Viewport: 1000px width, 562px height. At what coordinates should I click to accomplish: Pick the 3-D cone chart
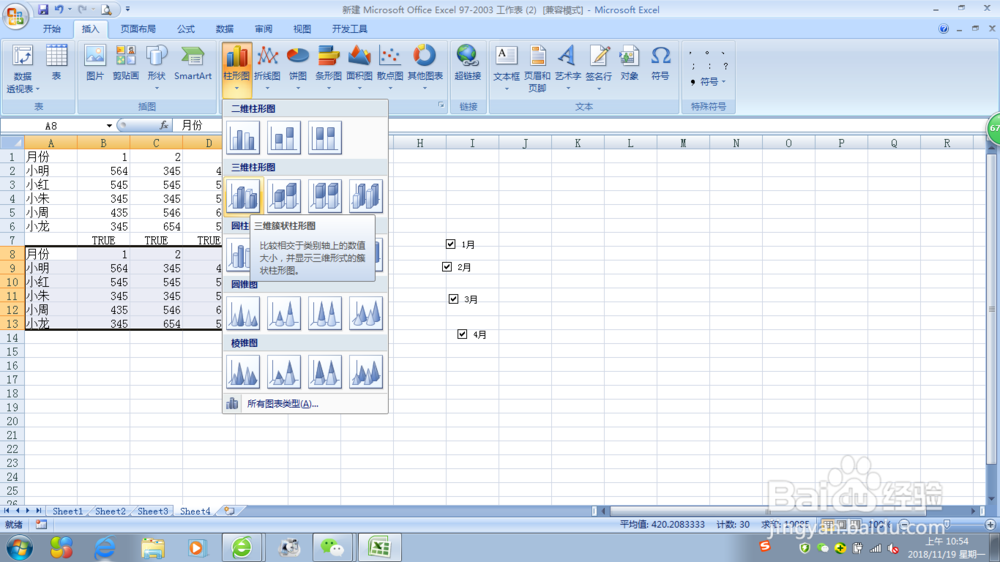click(365, 313)
